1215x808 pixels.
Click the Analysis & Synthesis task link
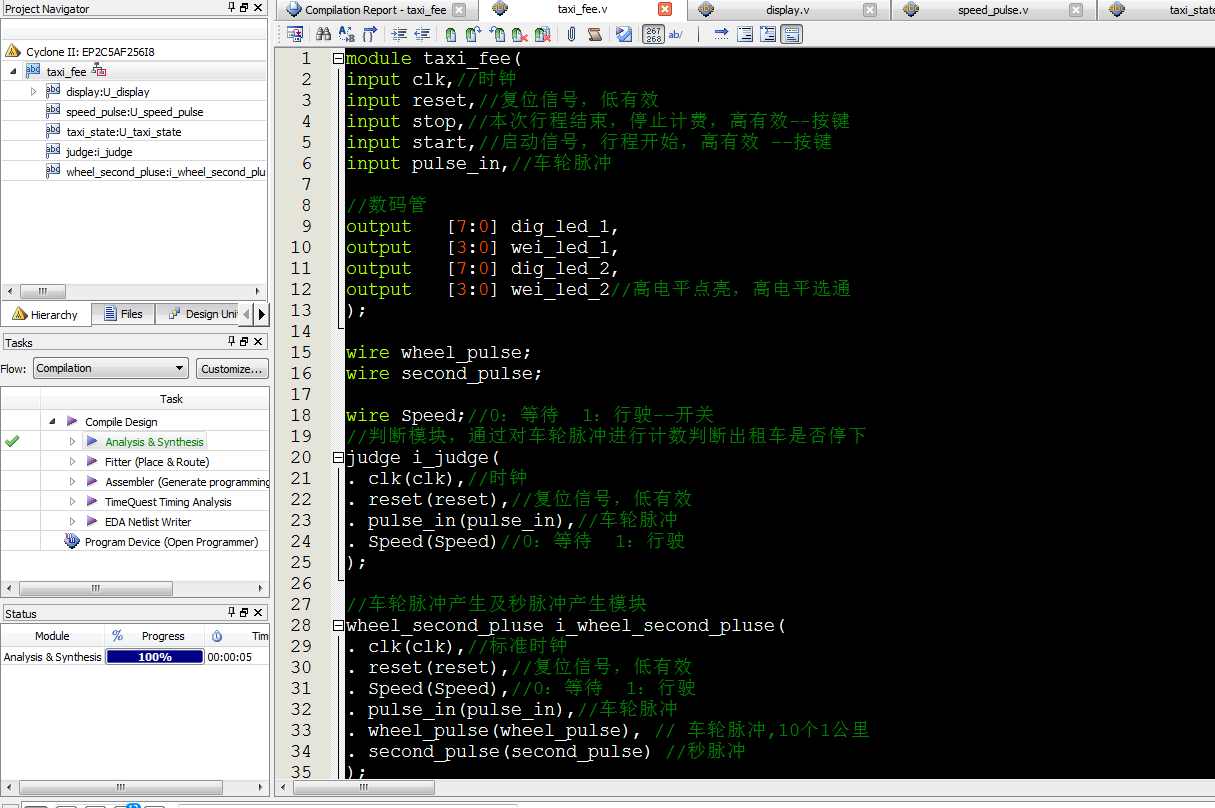(154, 442)
